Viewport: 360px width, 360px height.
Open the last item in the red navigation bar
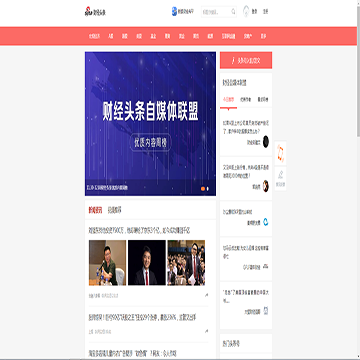point(264,36)
